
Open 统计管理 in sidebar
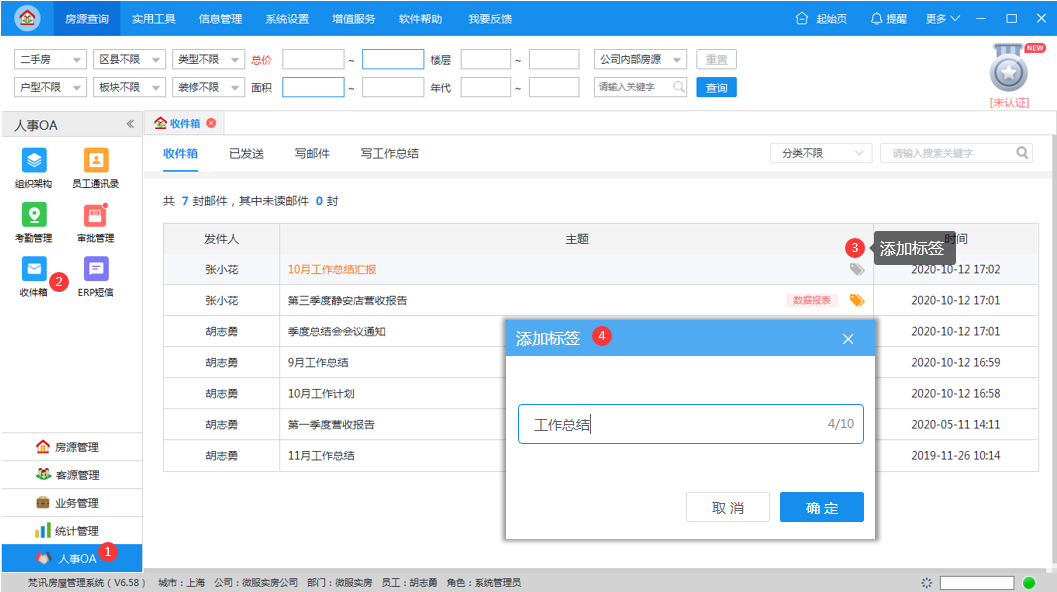pos(71,531)
